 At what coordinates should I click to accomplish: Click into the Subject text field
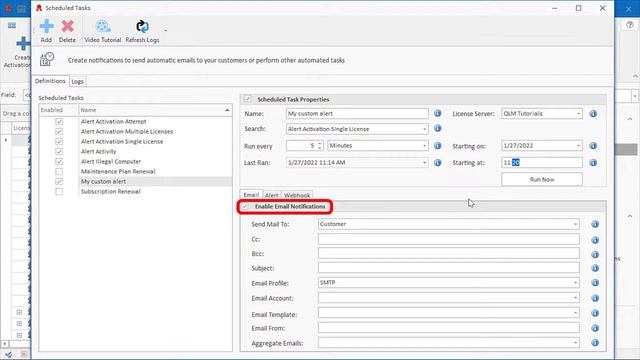tap(449, 268)
